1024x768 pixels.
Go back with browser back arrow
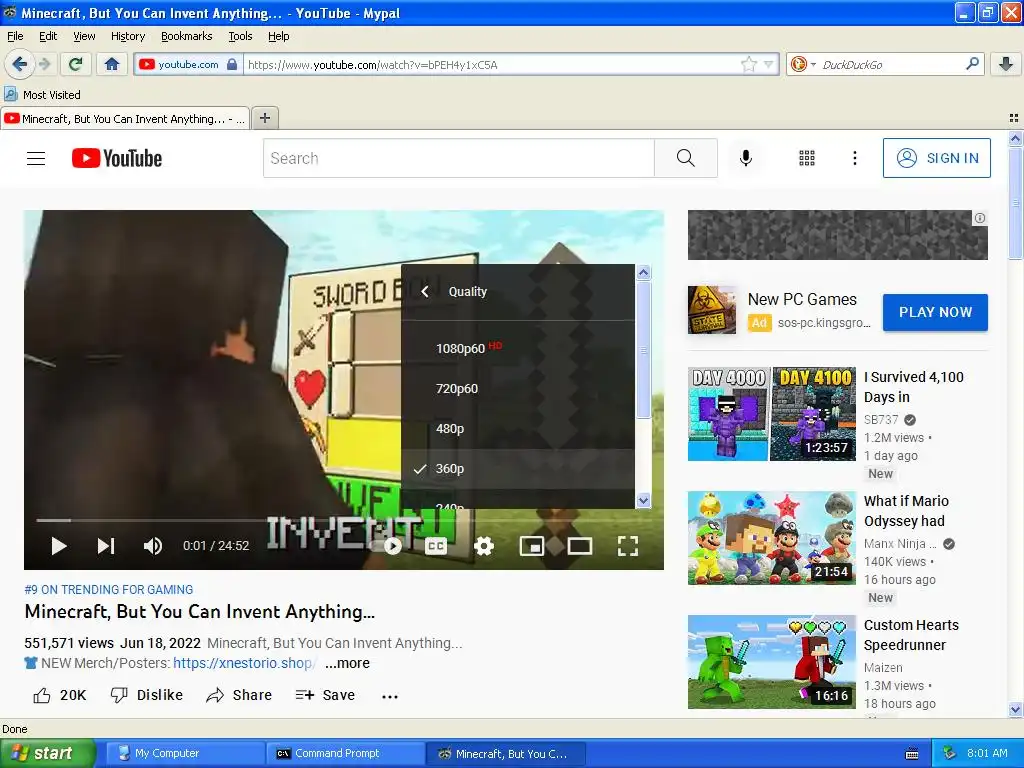[19, 64]
